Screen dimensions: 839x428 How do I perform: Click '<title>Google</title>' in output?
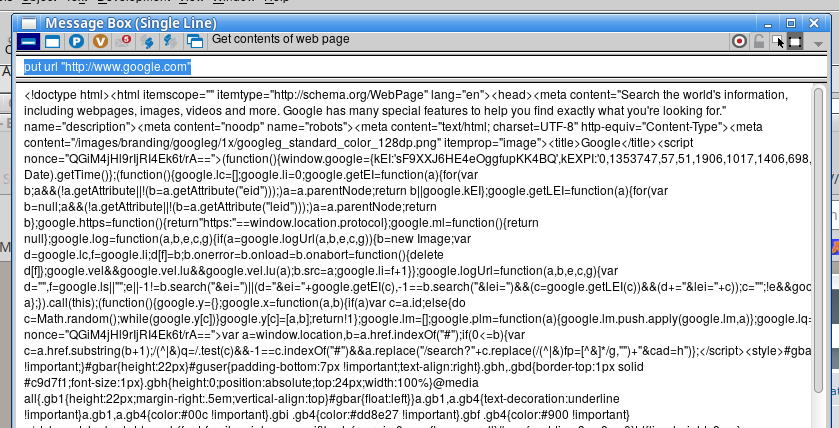(x=602, y=143)
